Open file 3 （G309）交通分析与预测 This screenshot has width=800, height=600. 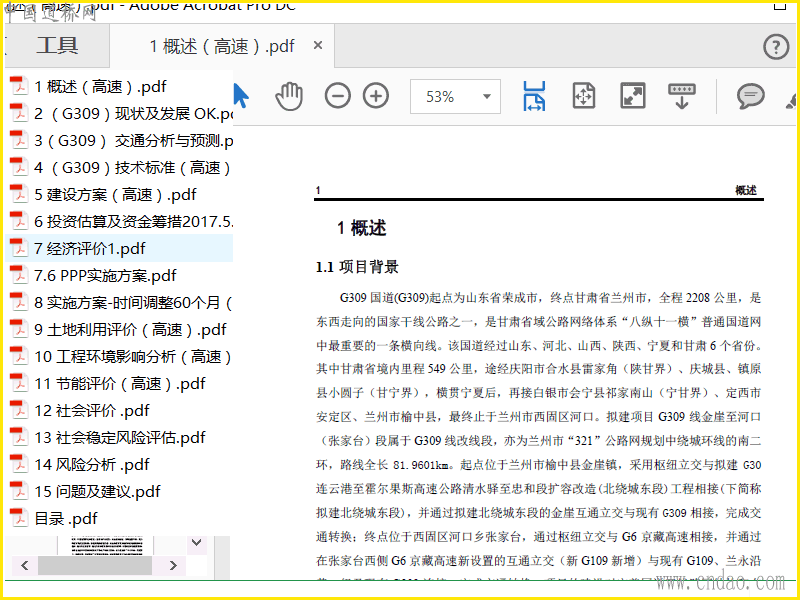coord(134,141)
